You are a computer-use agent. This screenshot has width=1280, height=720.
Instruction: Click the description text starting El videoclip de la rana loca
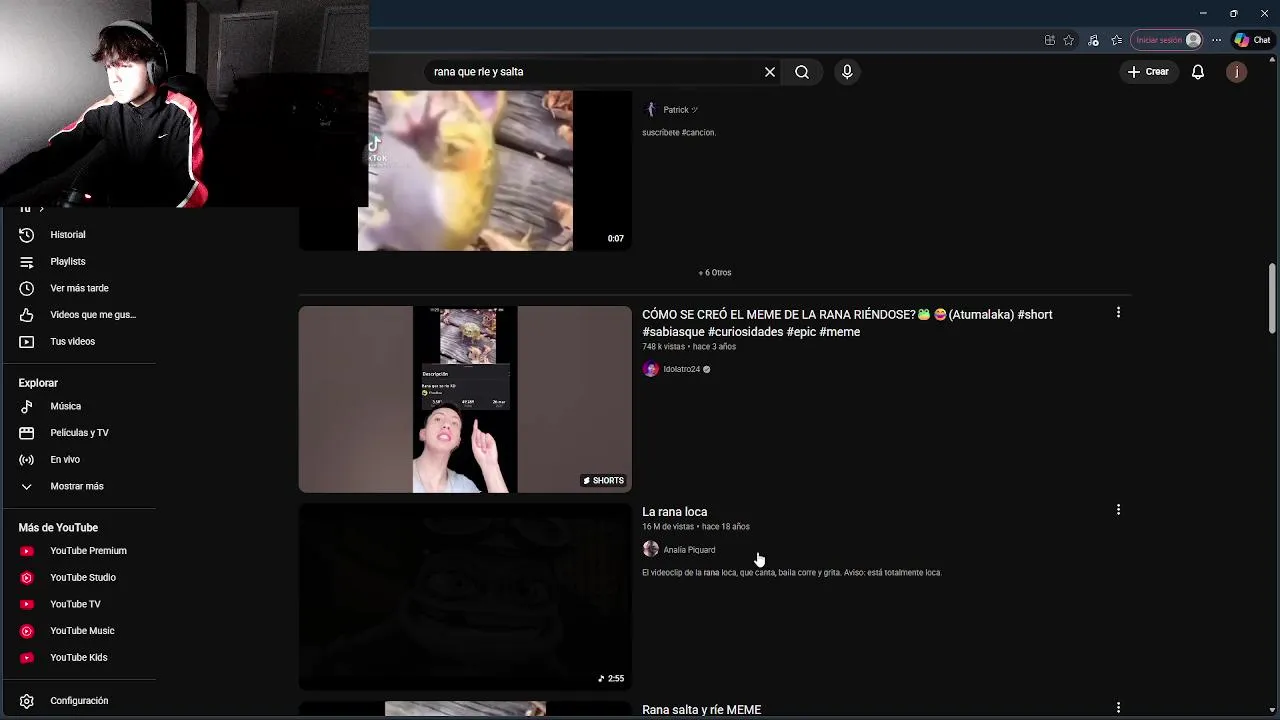tap(792, 573)
